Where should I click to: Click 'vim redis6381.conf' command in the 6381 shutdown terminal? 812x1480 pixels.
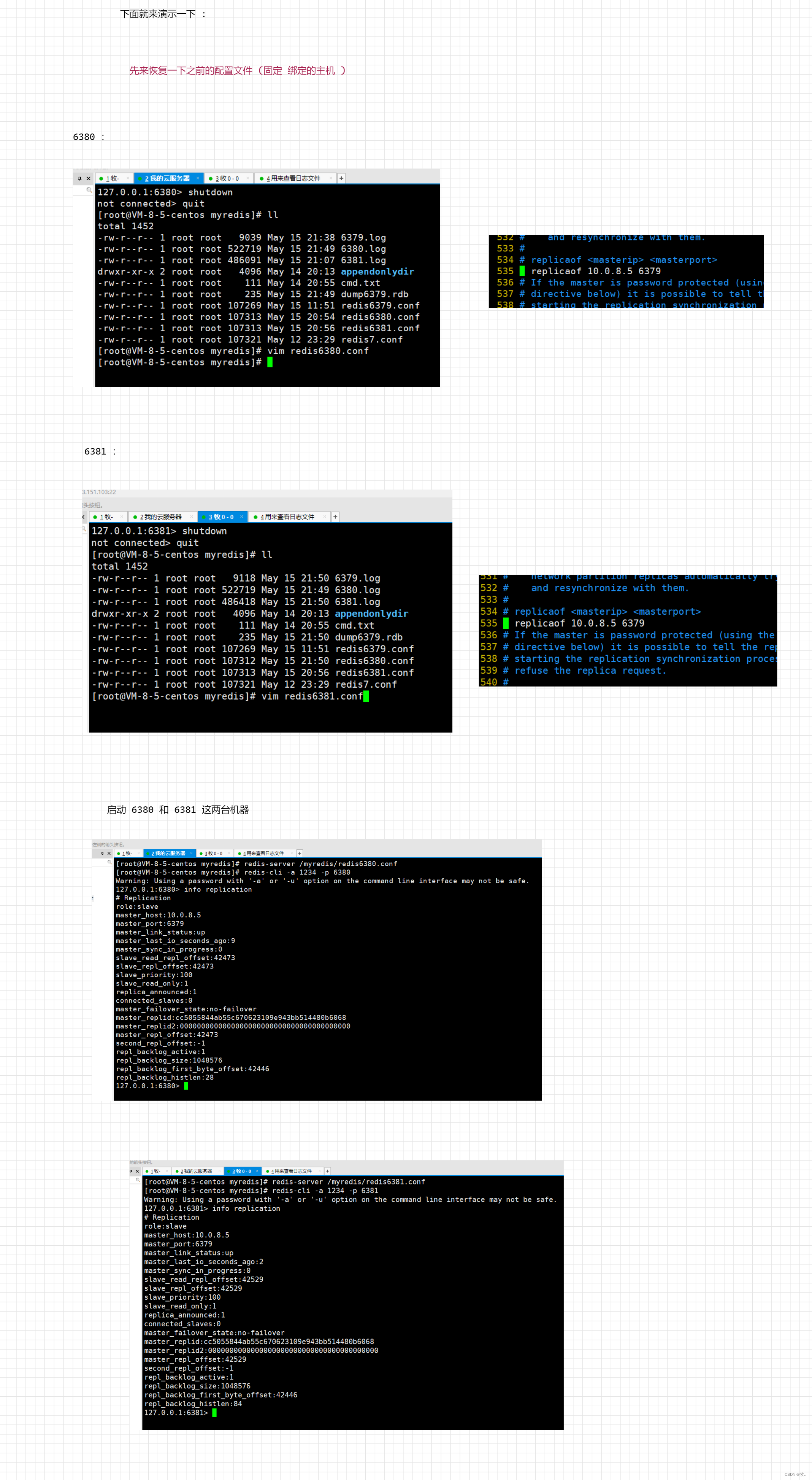click(x=312, y=696)
